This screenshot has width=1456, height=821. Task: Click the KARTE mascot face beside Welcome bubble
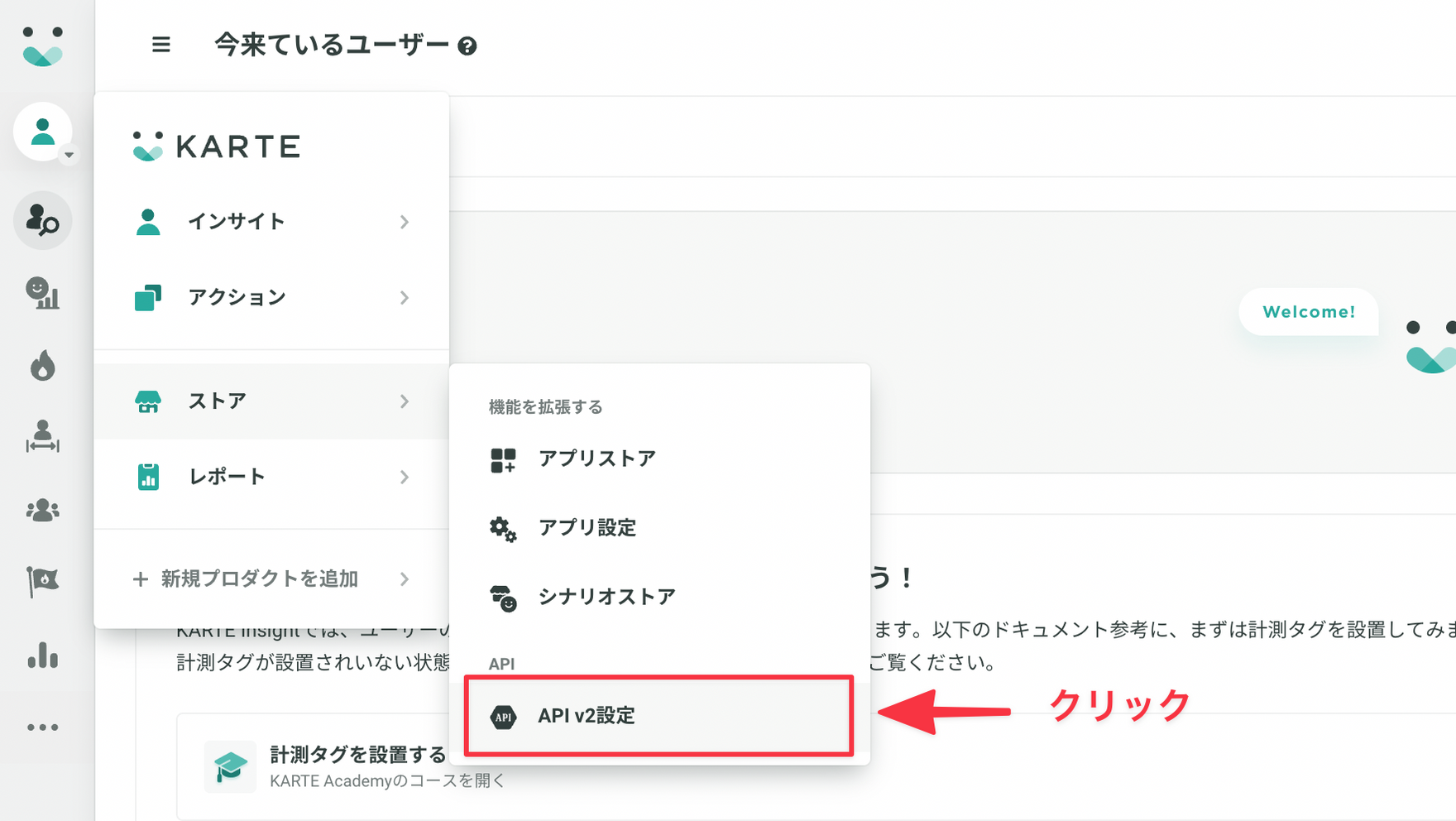click(1431, 346)
